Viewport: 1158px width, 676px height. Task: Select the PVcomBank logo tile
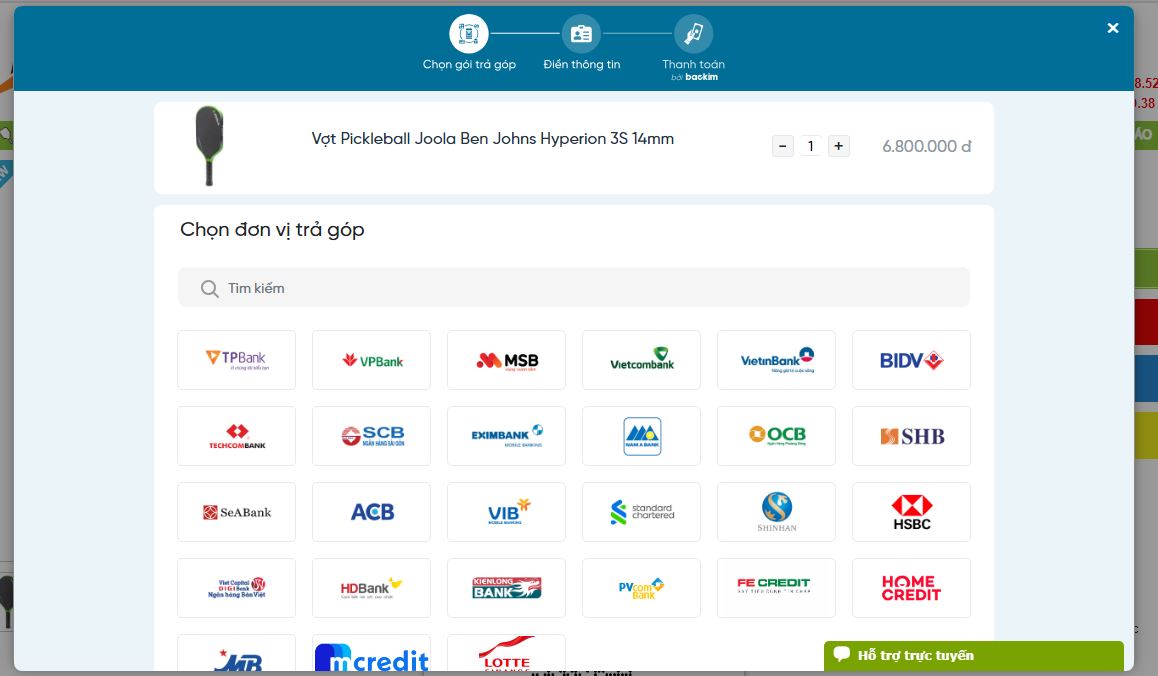pos(641,588)
